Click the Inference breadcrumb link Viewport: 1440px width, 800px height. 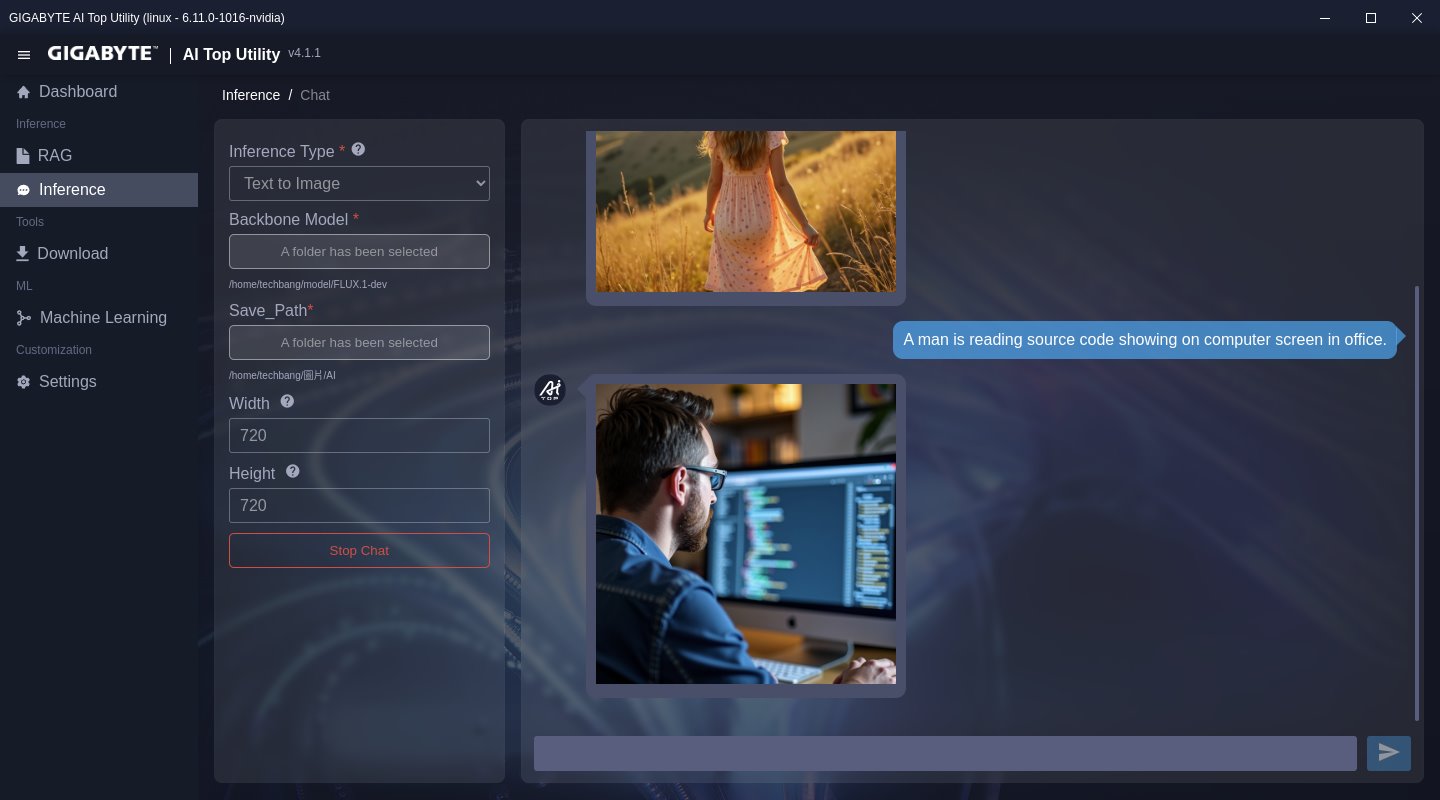[x=251, y=95]
